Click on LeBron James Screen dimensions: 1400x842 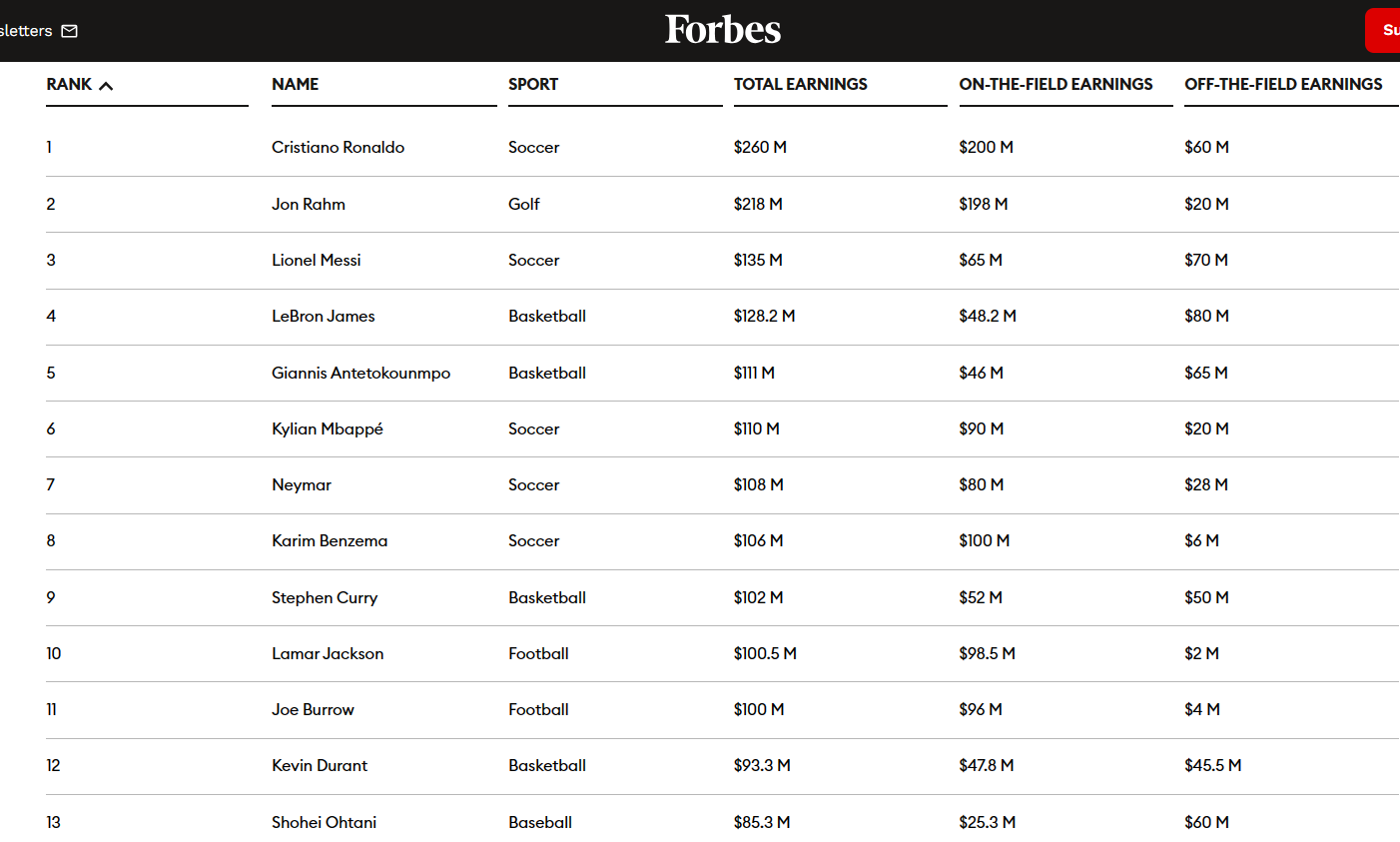pyautogui.click(x=324, y=316)
